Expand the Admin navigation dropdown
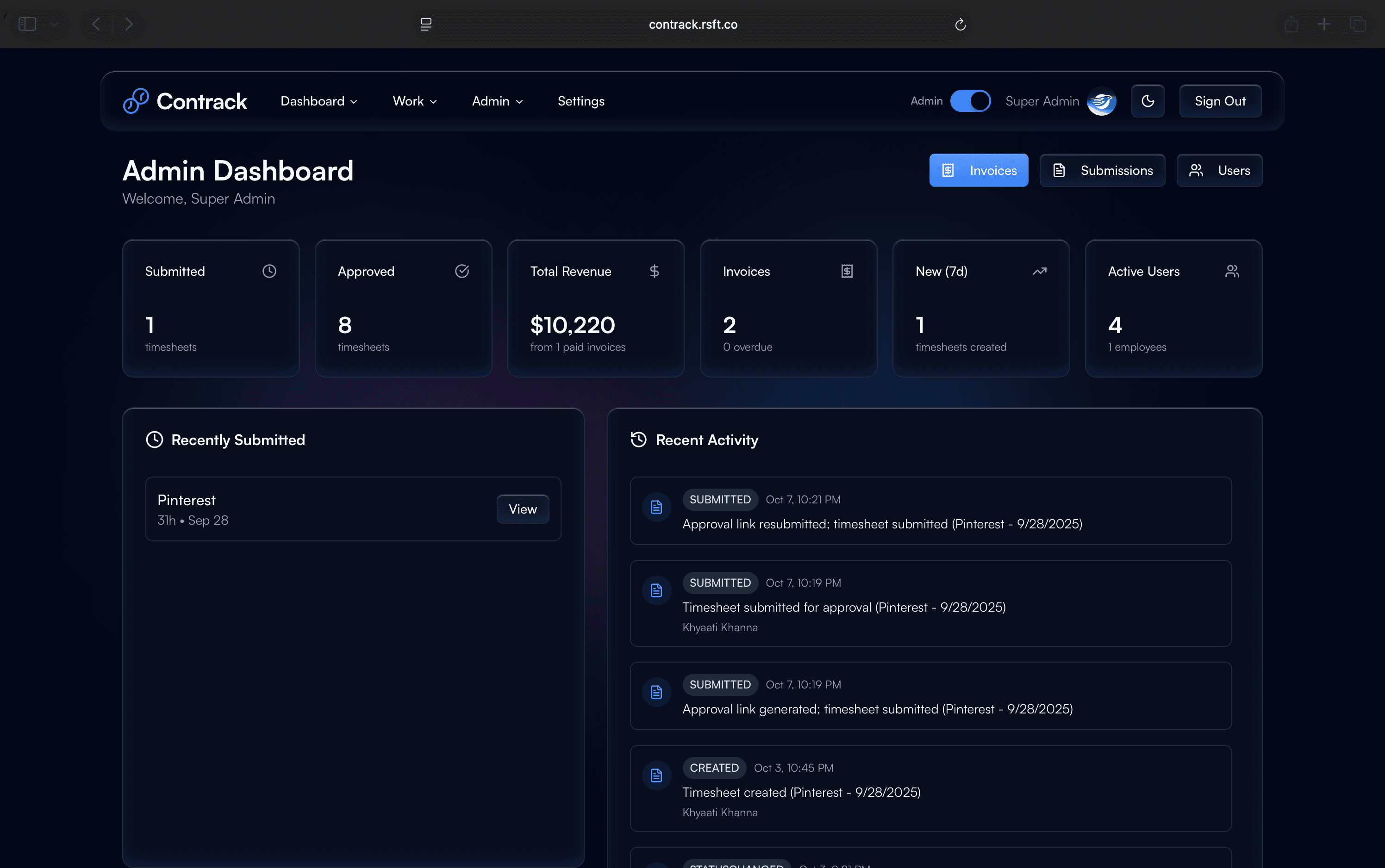Image resolution: width=1385 pixels, height=868 pixels. coord(497,101)
